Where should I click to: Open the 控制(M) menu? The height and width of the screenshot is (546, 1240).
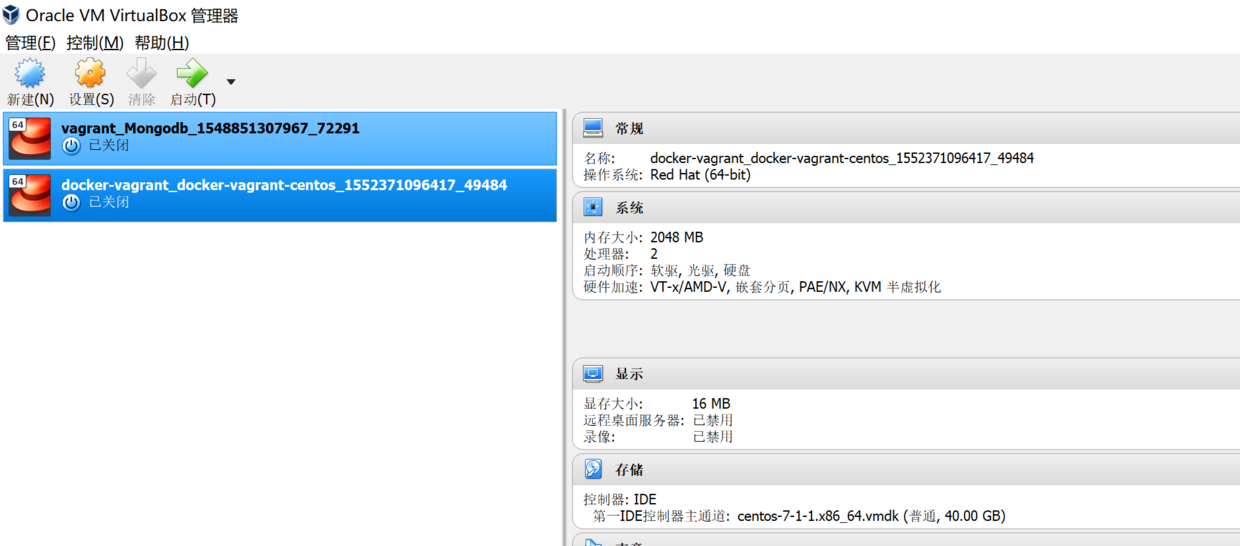(95, 43)
